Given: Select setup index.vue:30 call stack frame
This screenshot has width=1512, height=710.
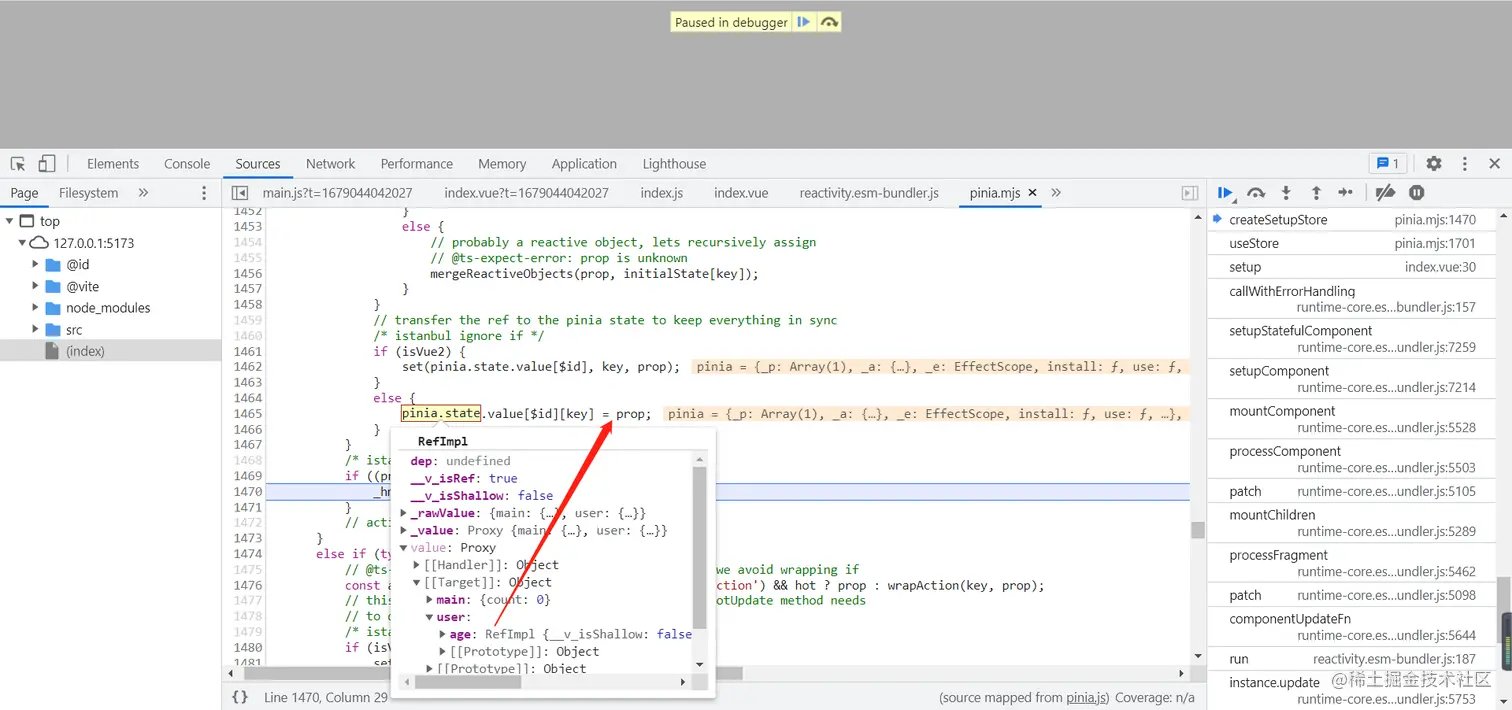Looking at the screenshot, I should (1353, 267).
